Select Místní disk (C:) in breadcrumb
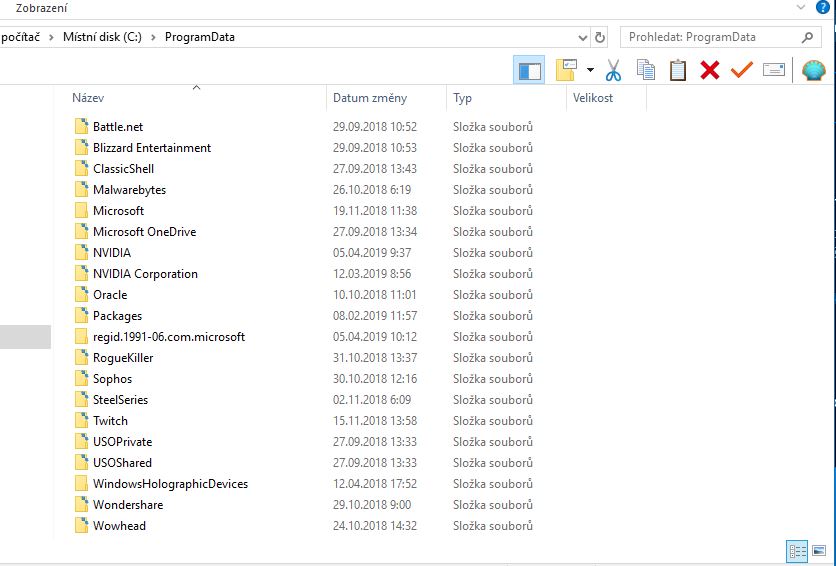The width and height of the screenshot is (836, 566). point(102,37)
